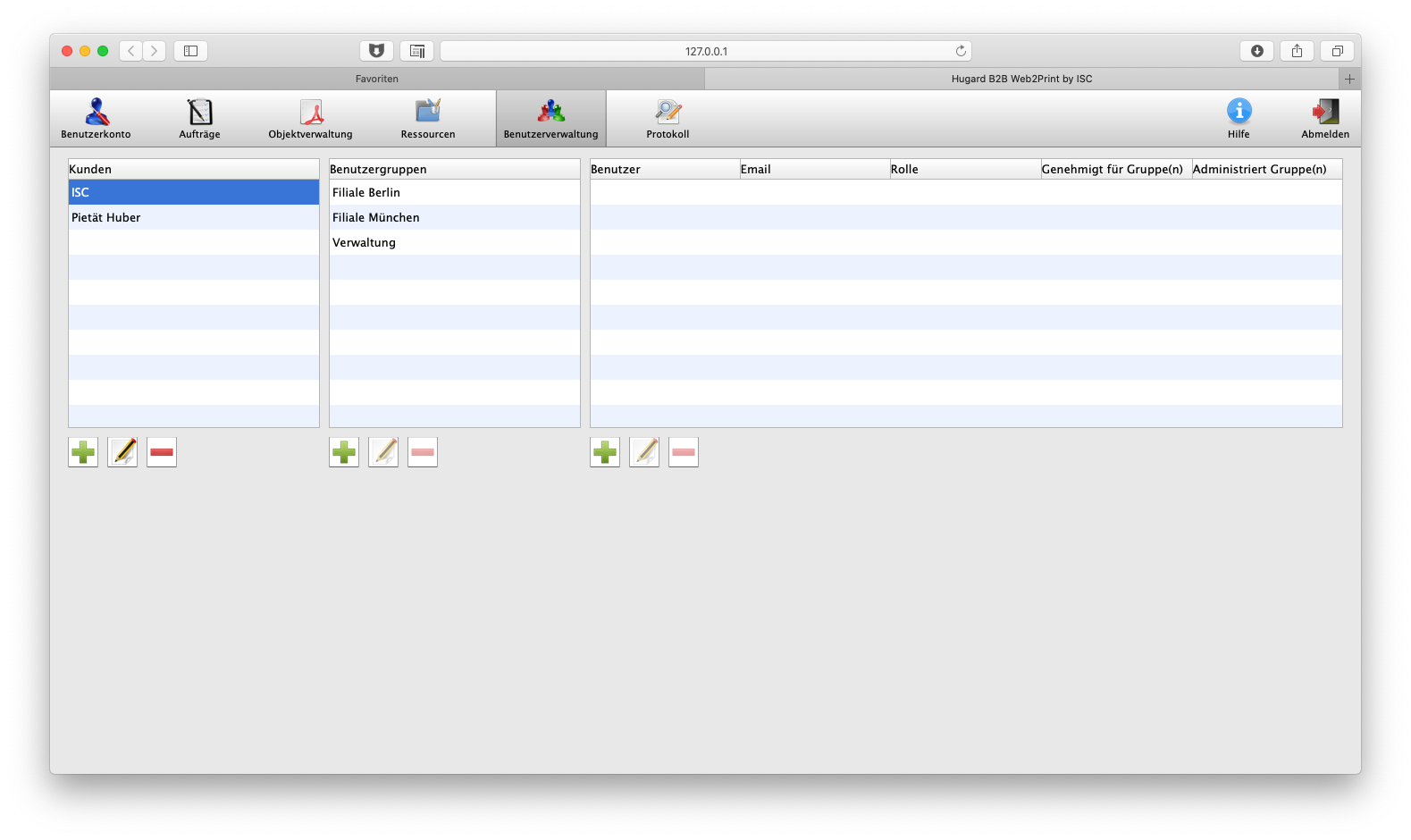Select the Pietät Huber customer row
The height and width of the screenshot is (840, 1411).
pos(194,217)
